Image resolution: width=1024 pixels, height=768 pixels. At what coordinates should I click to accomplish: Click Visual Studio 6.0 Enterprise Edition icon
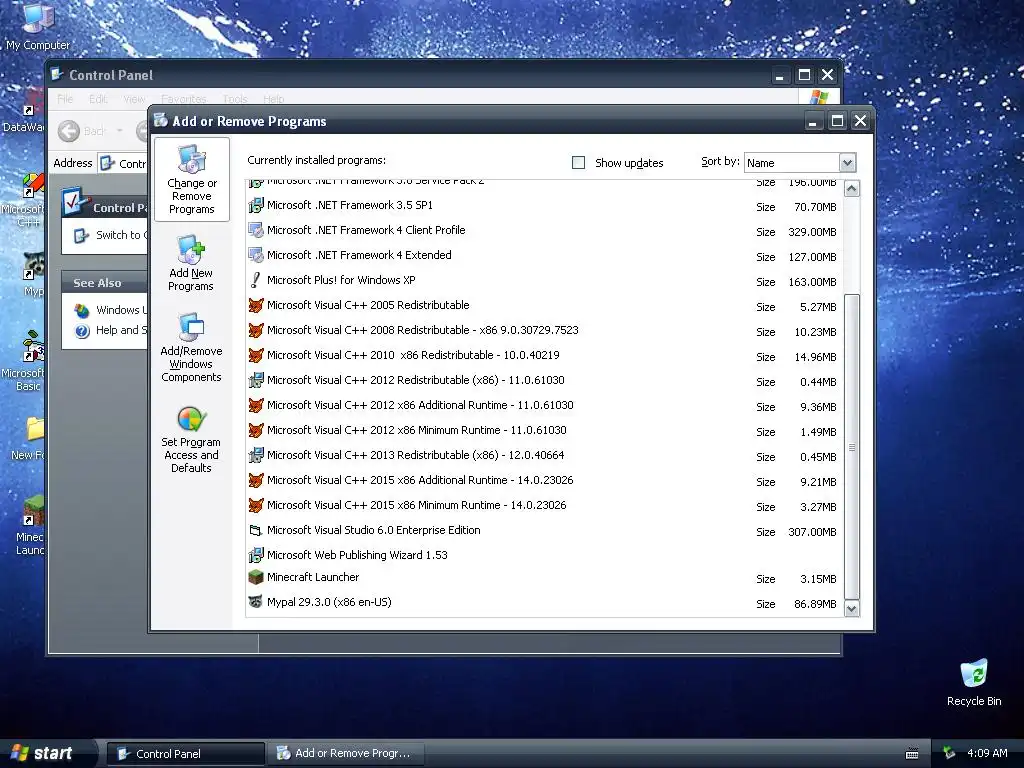coord(255,530)
